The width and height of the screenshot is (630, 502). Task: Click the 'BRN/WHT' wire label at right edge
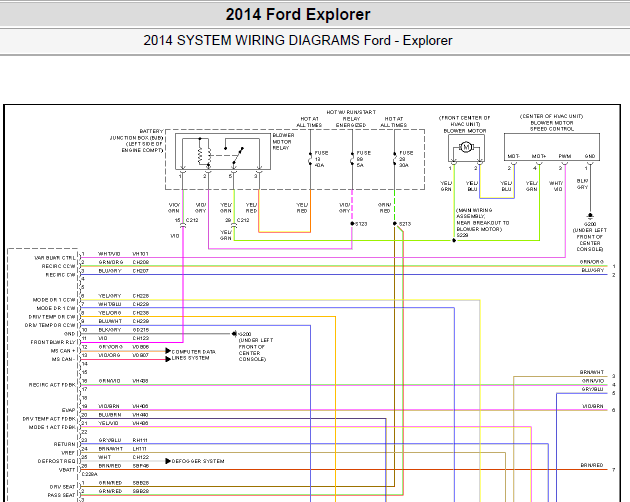(592, 372)
